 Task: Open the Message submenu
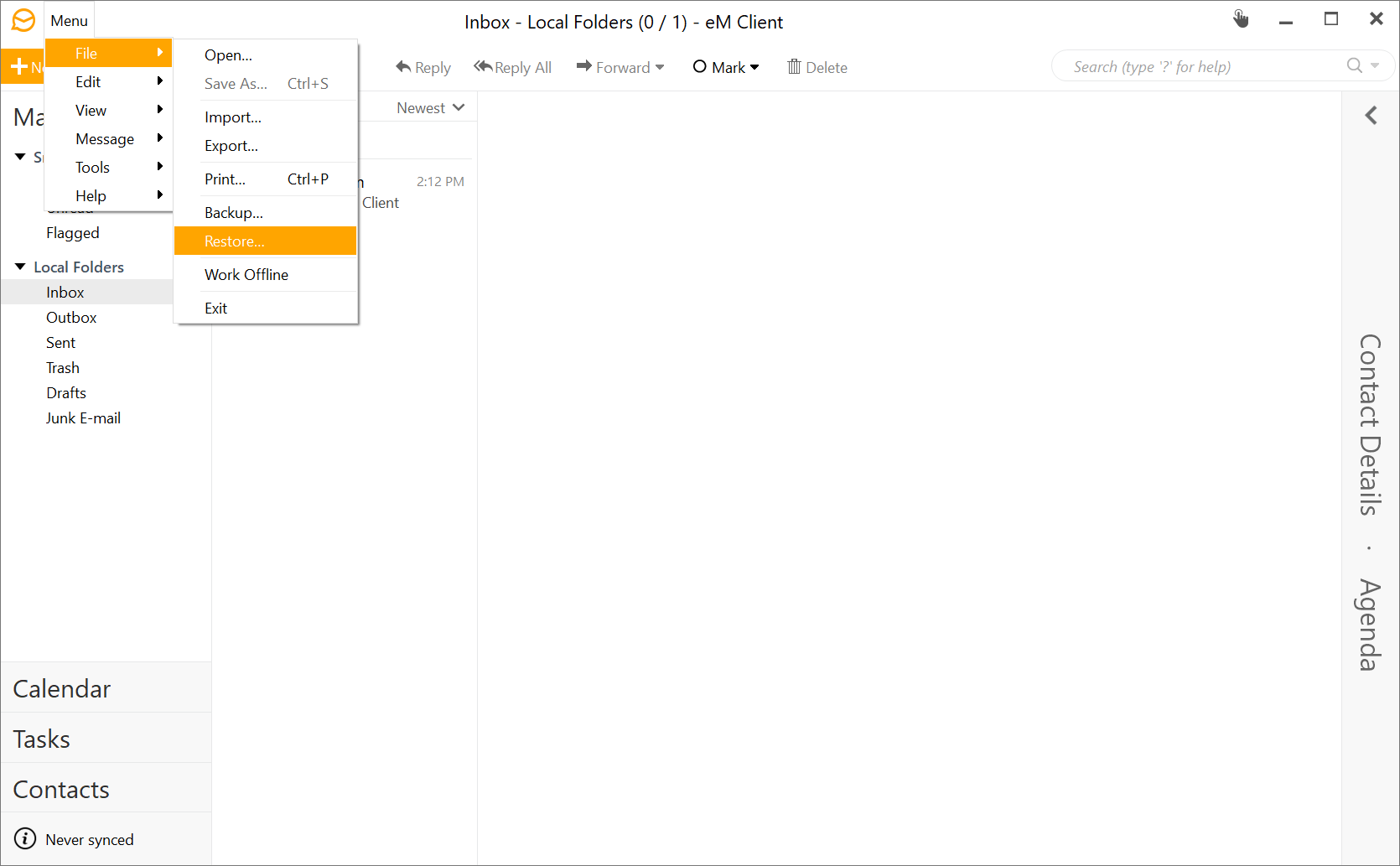108,138
